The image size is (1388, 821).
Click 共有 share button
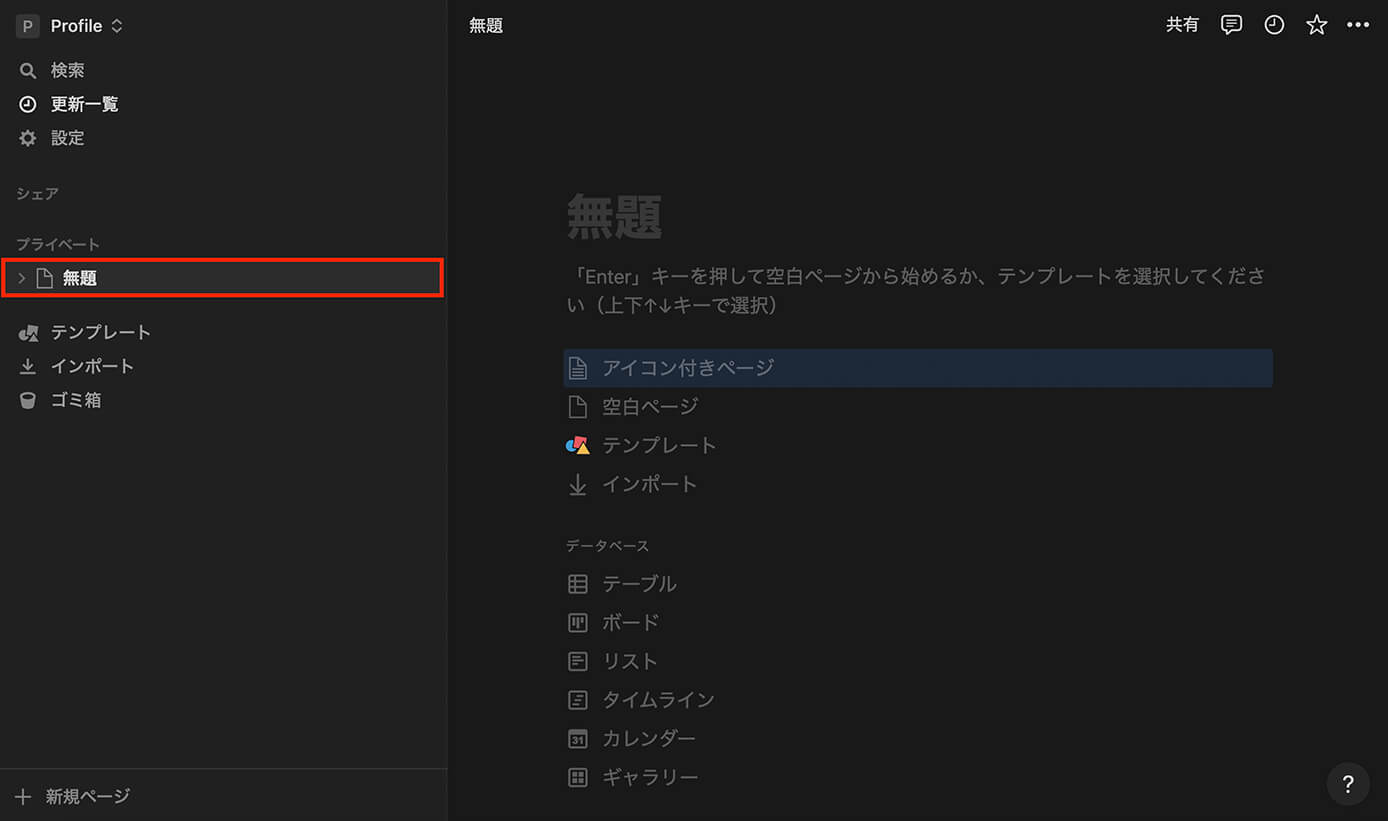pyautogui.click(x=1182, y=25)
